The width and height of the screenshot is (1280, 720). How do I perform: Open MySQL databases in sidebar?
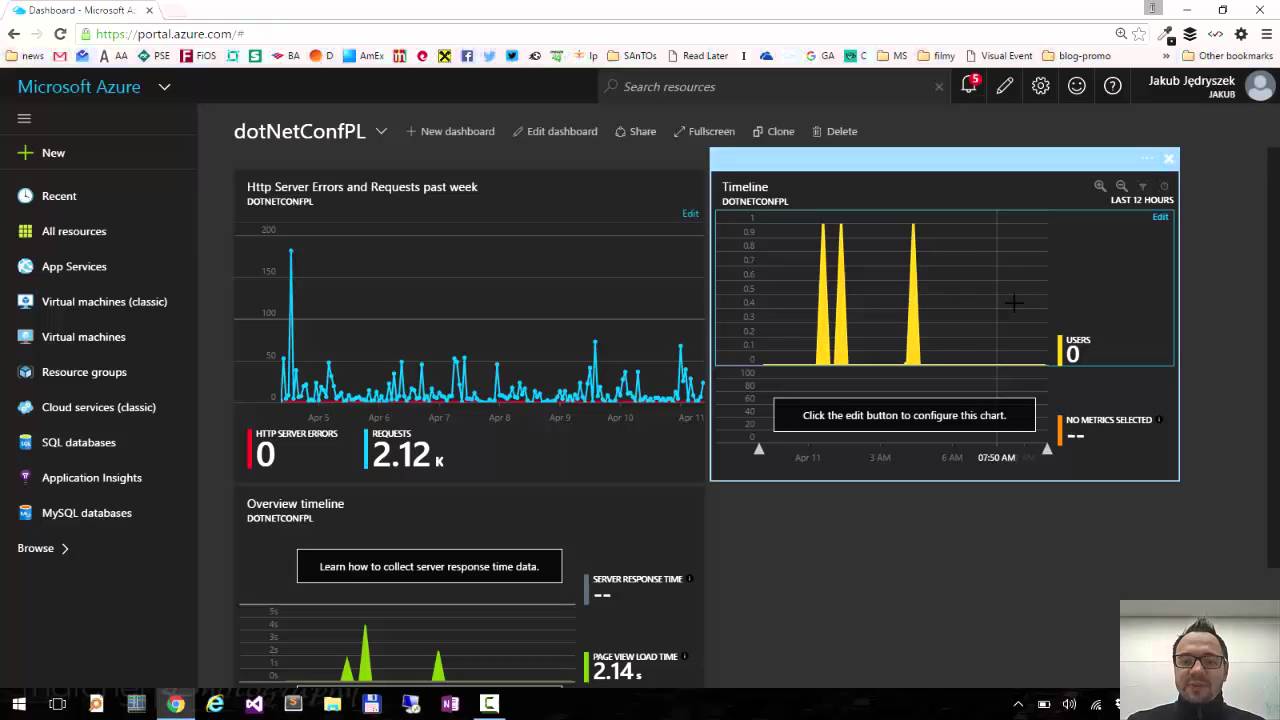click(74, 513)
